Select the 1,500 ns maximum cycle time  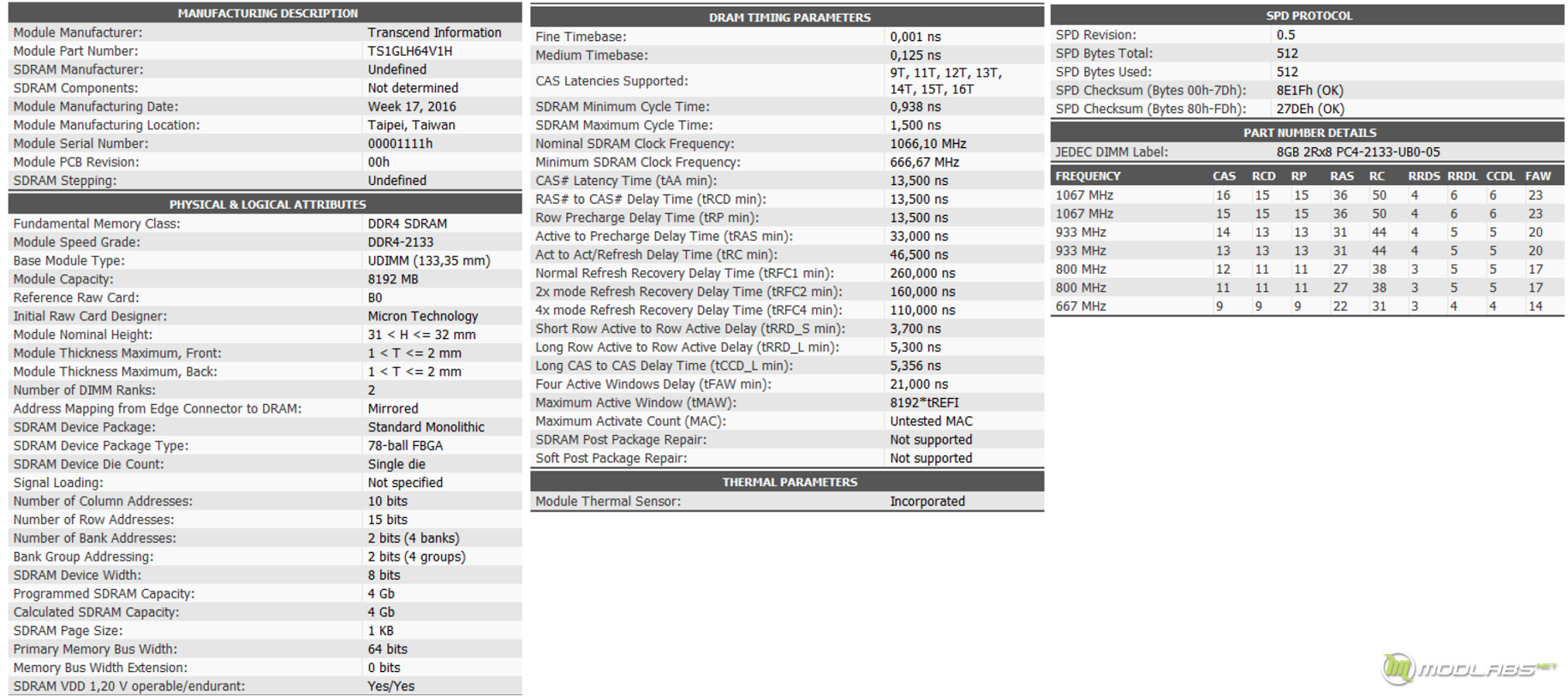click(x=915, y=126)
